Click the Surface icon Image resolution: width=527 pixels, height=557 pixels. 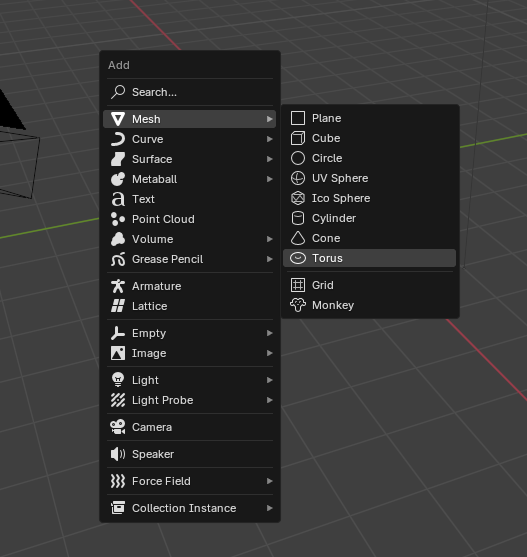pos(118,159)
